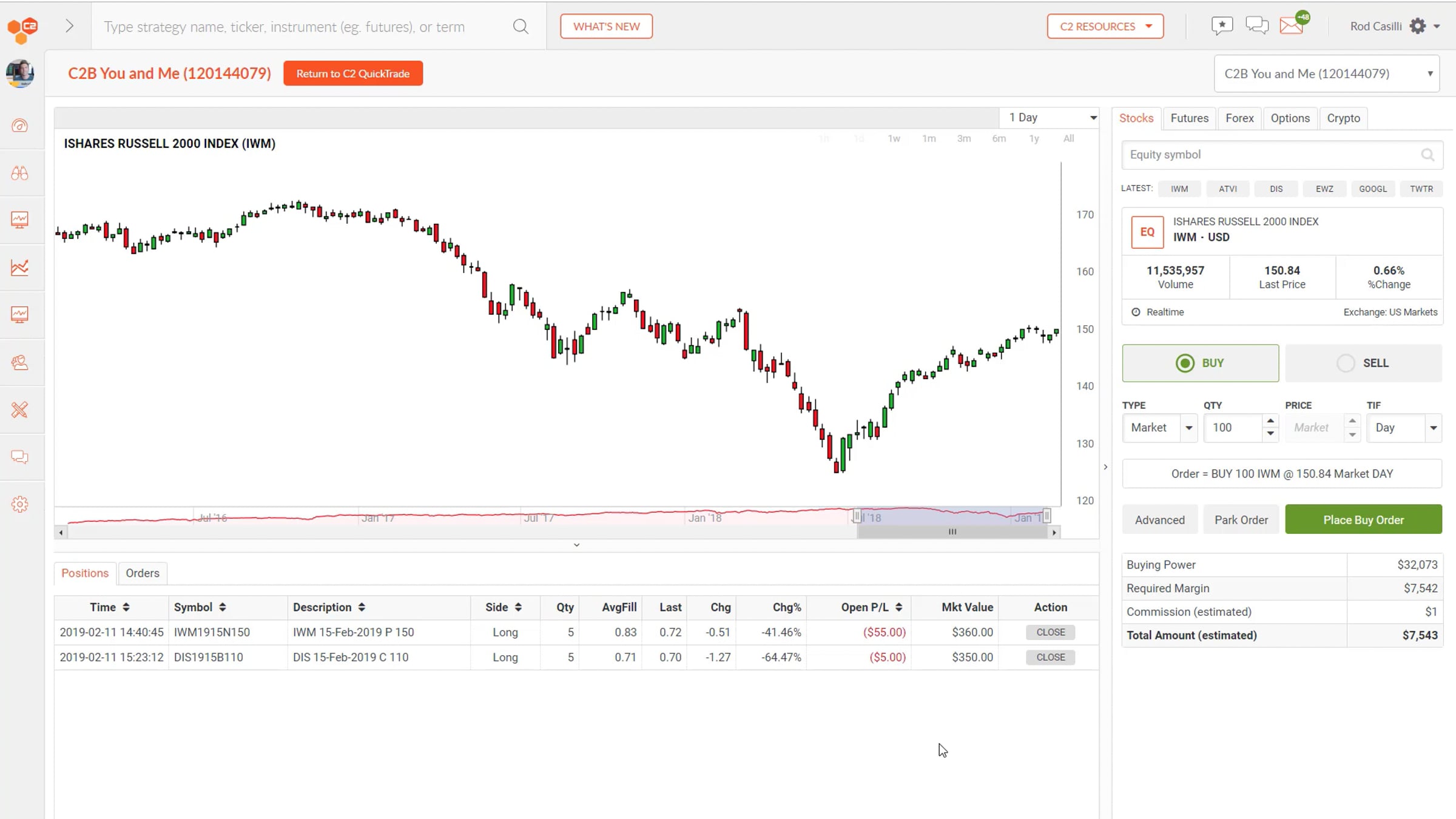This screenshot has height=819, width=1456.
Task: Click the Equity symbol search magnifier
Action: point(1427,155)
